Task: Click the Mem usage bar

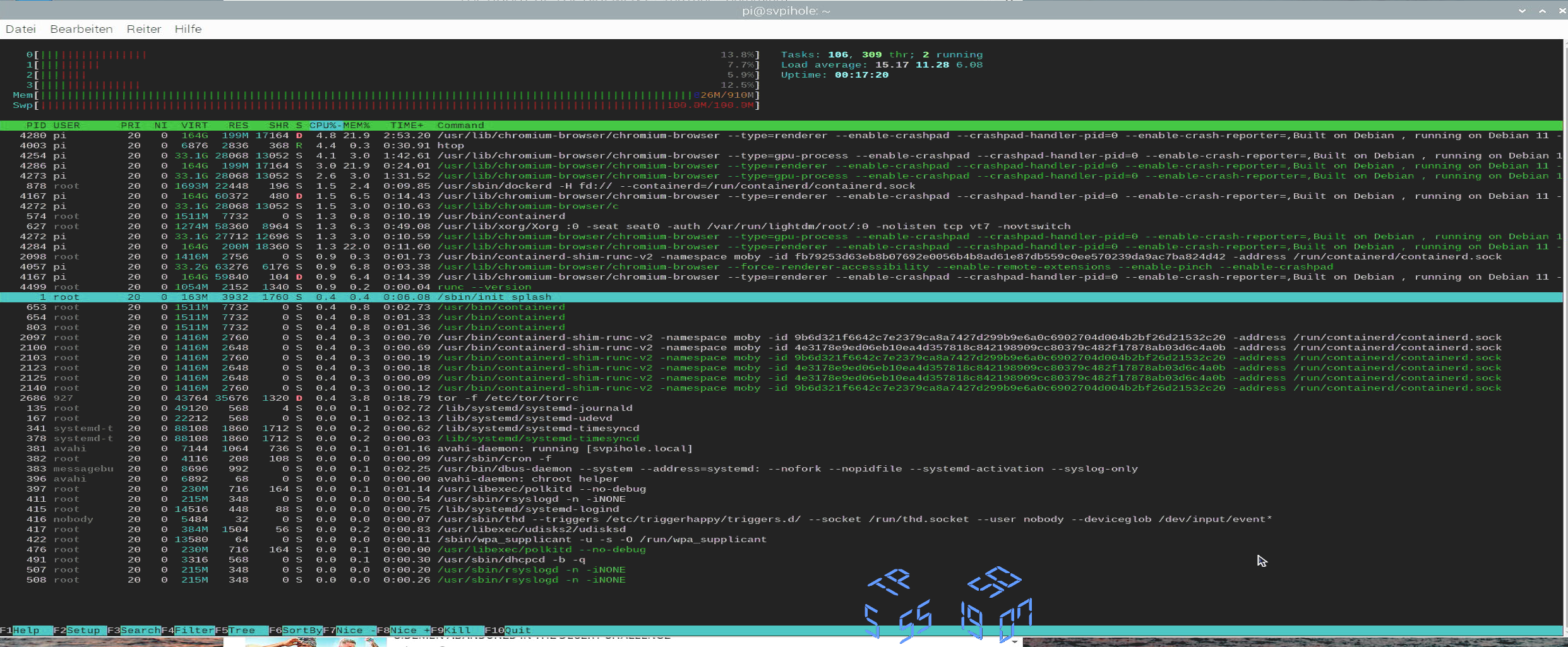Action: (x=386, y=95)
